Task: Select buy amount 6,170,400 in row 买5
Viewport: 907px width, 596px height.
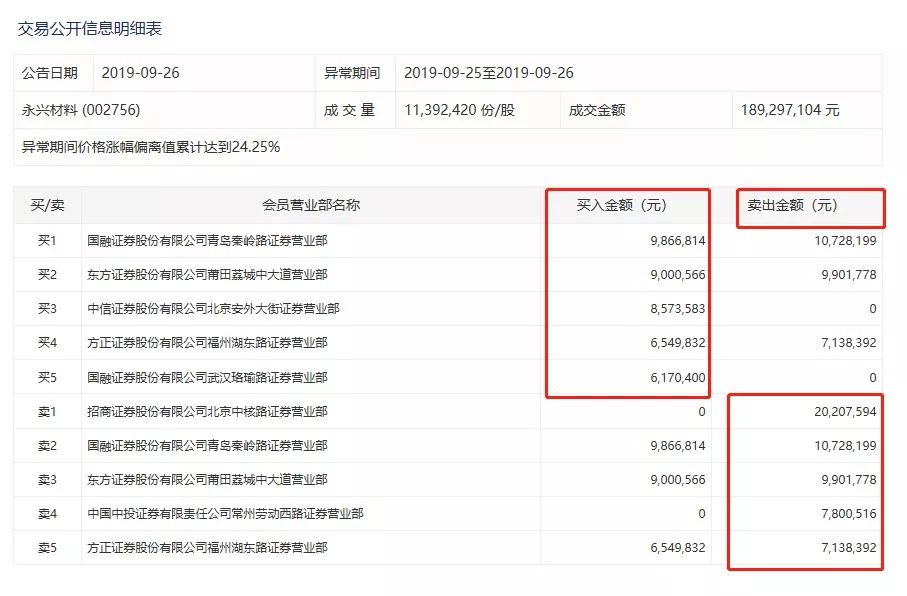Action: (678, 377)
